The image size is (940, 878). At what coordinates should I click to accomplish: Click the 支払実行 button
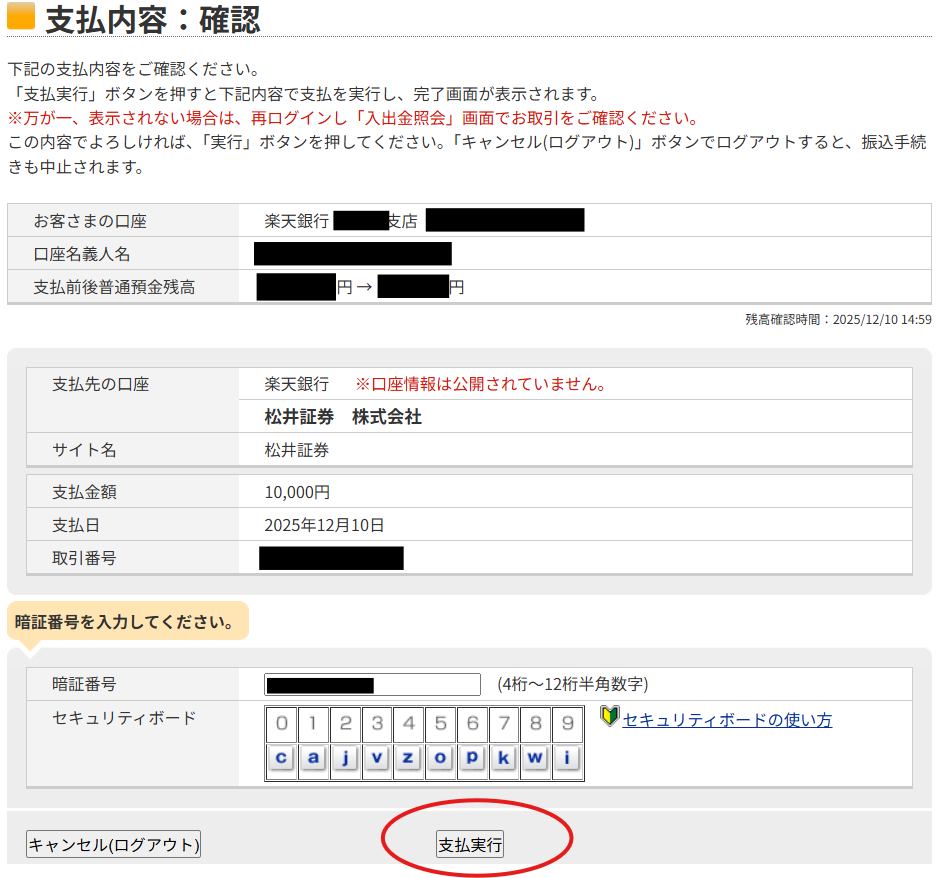click(470, 845)
